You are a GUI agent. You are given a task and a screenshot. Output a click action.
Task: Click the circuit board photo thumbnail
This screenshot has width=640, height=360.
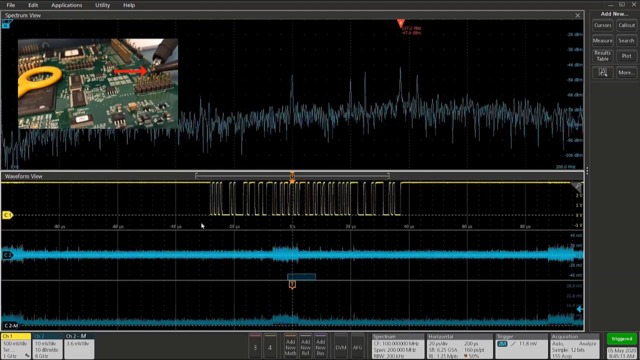click(x=98, y=84)
